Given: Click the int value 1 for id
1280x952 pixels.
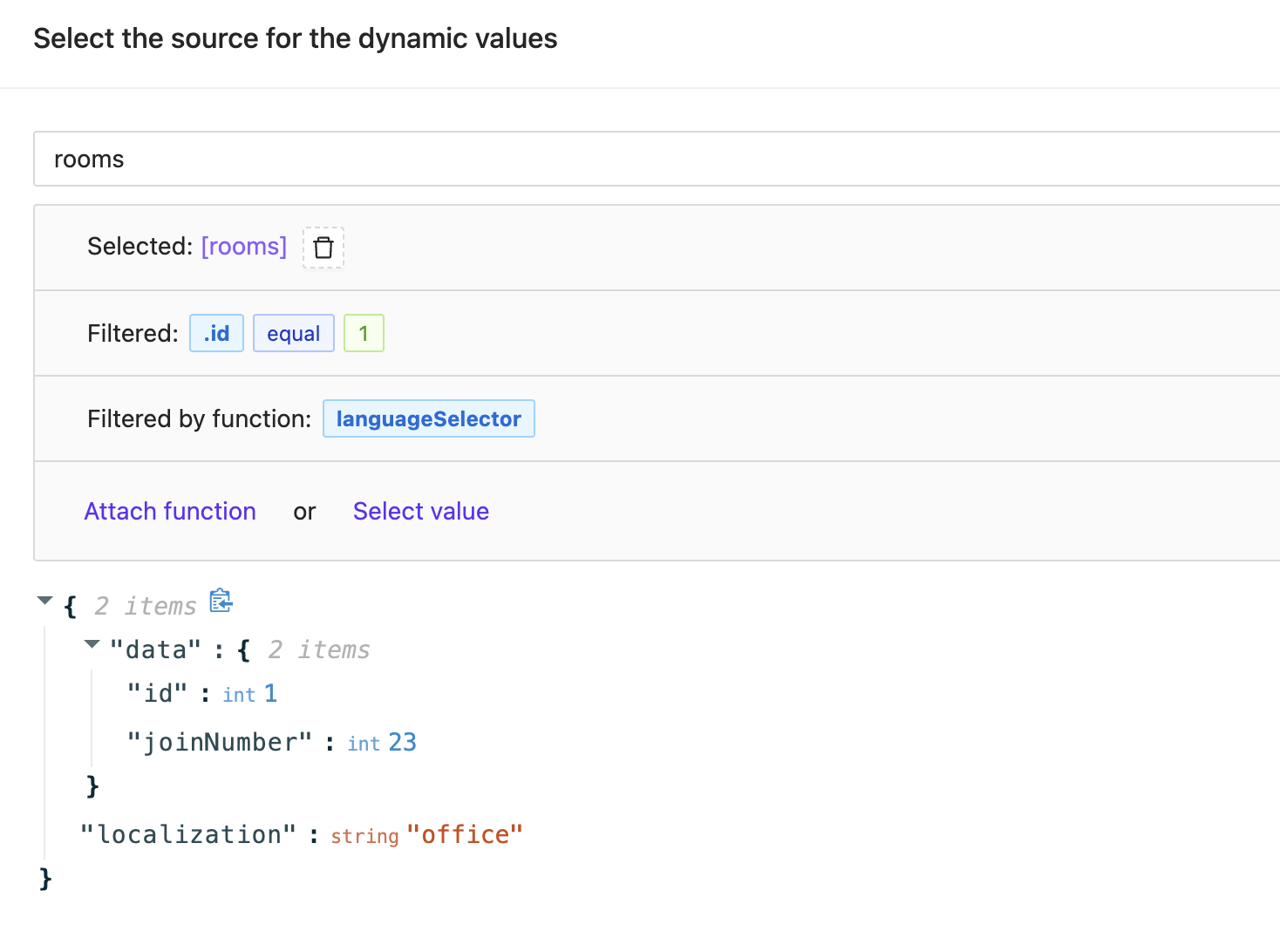Looking at the screenshot, I should coord(271,692).
